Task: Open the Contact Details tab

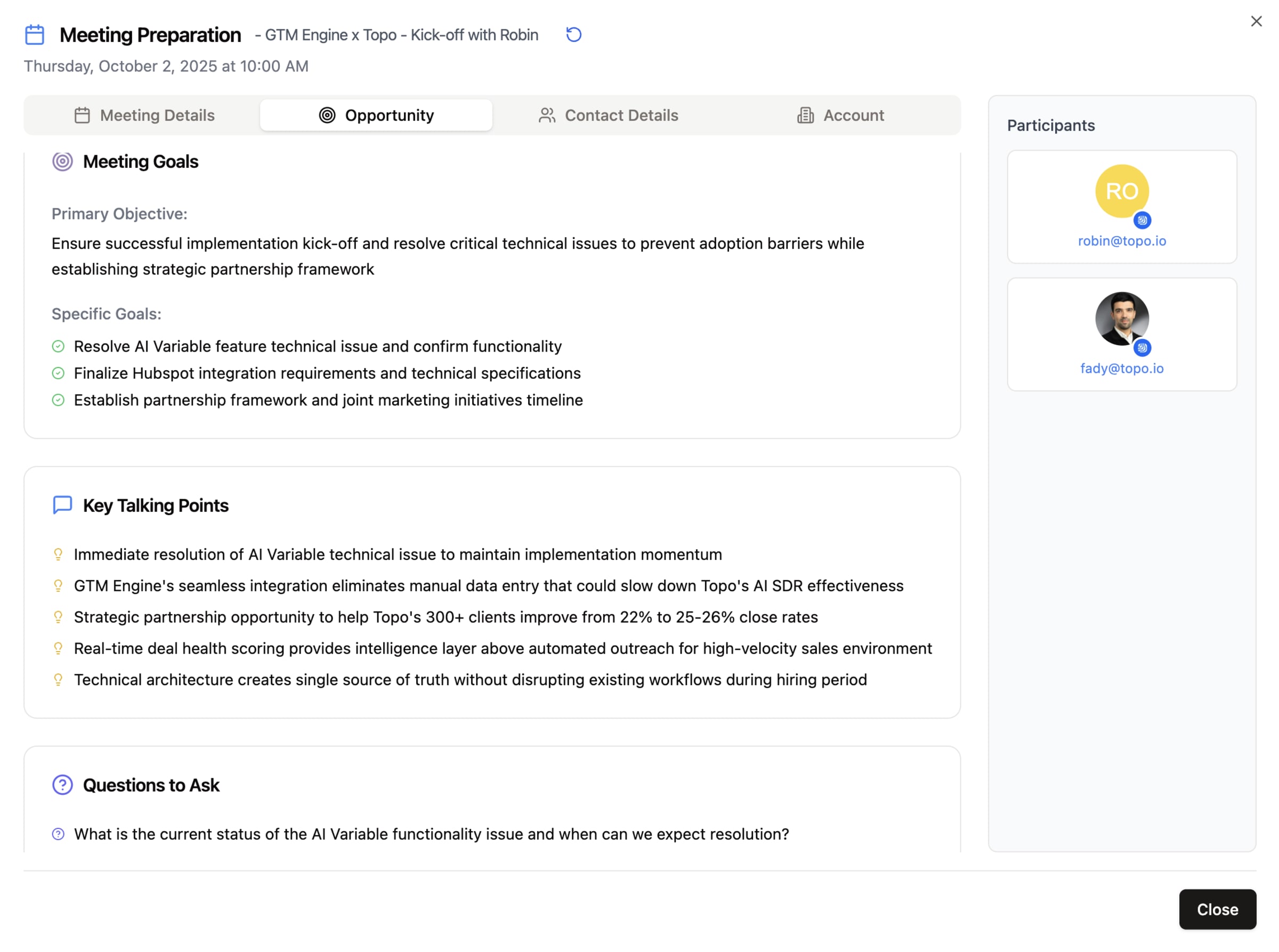Action: pos(609,115)
